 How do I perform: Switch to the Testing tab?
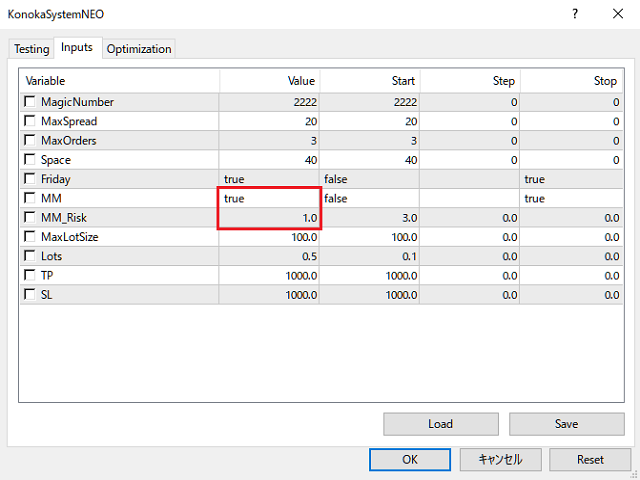coord(31,49)
